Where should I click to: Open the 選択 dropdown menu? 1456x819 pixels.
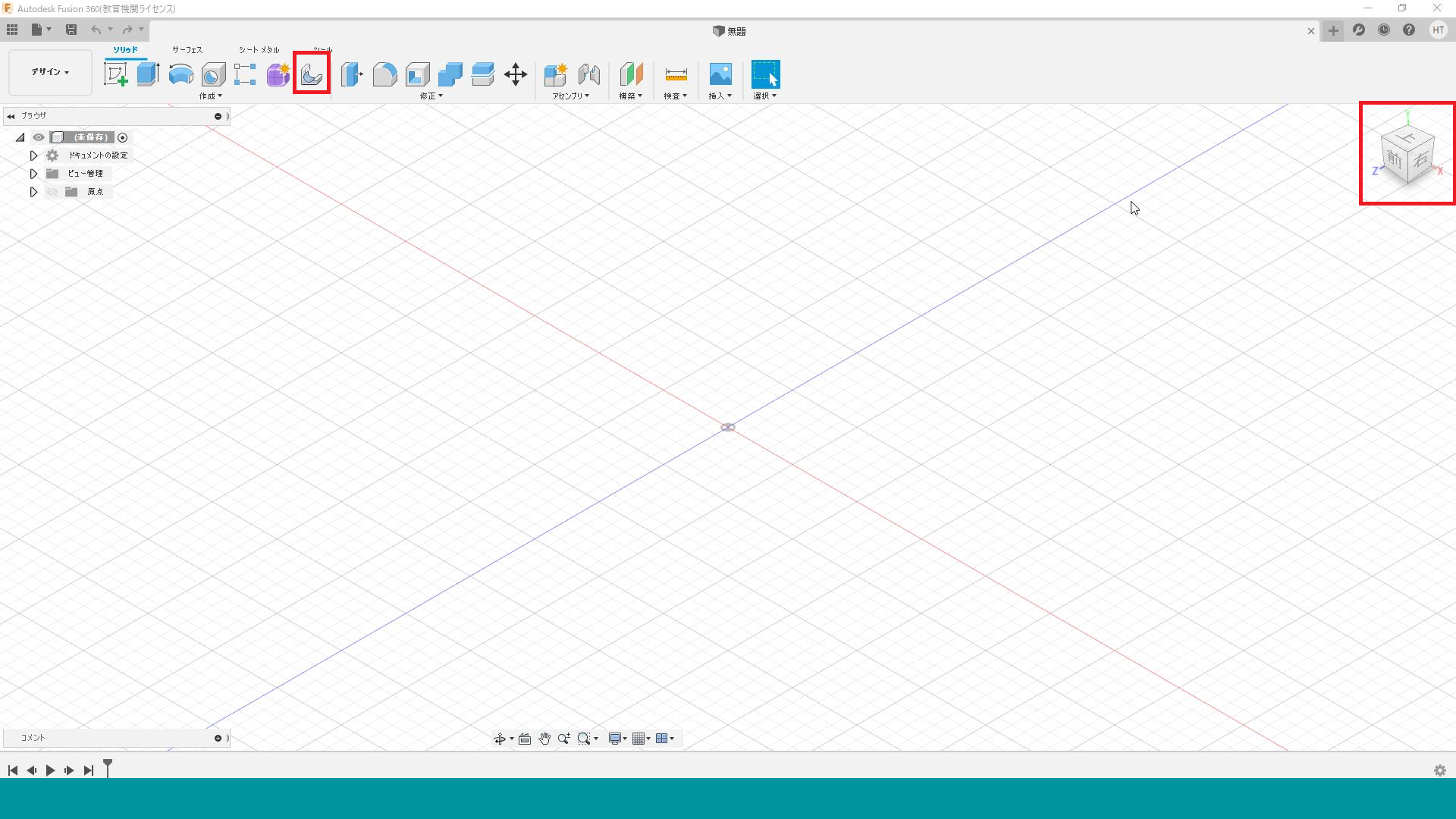click(x=765, y=96)
